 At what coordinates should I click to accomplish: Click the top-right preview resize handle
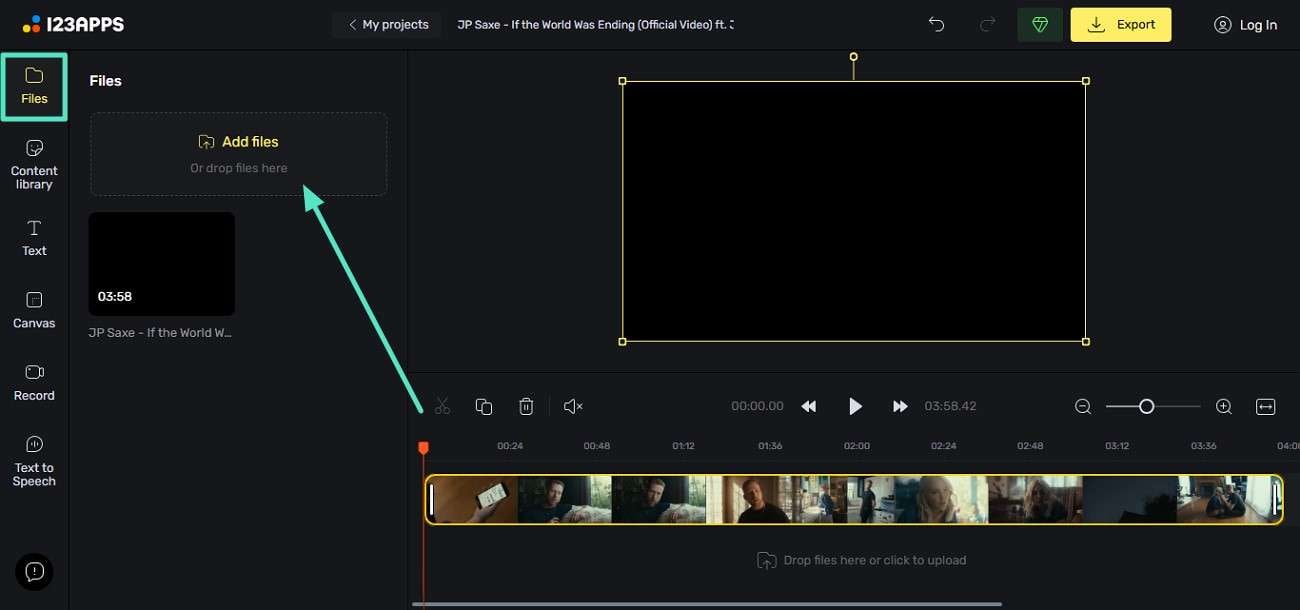[x=1086, y=81]
